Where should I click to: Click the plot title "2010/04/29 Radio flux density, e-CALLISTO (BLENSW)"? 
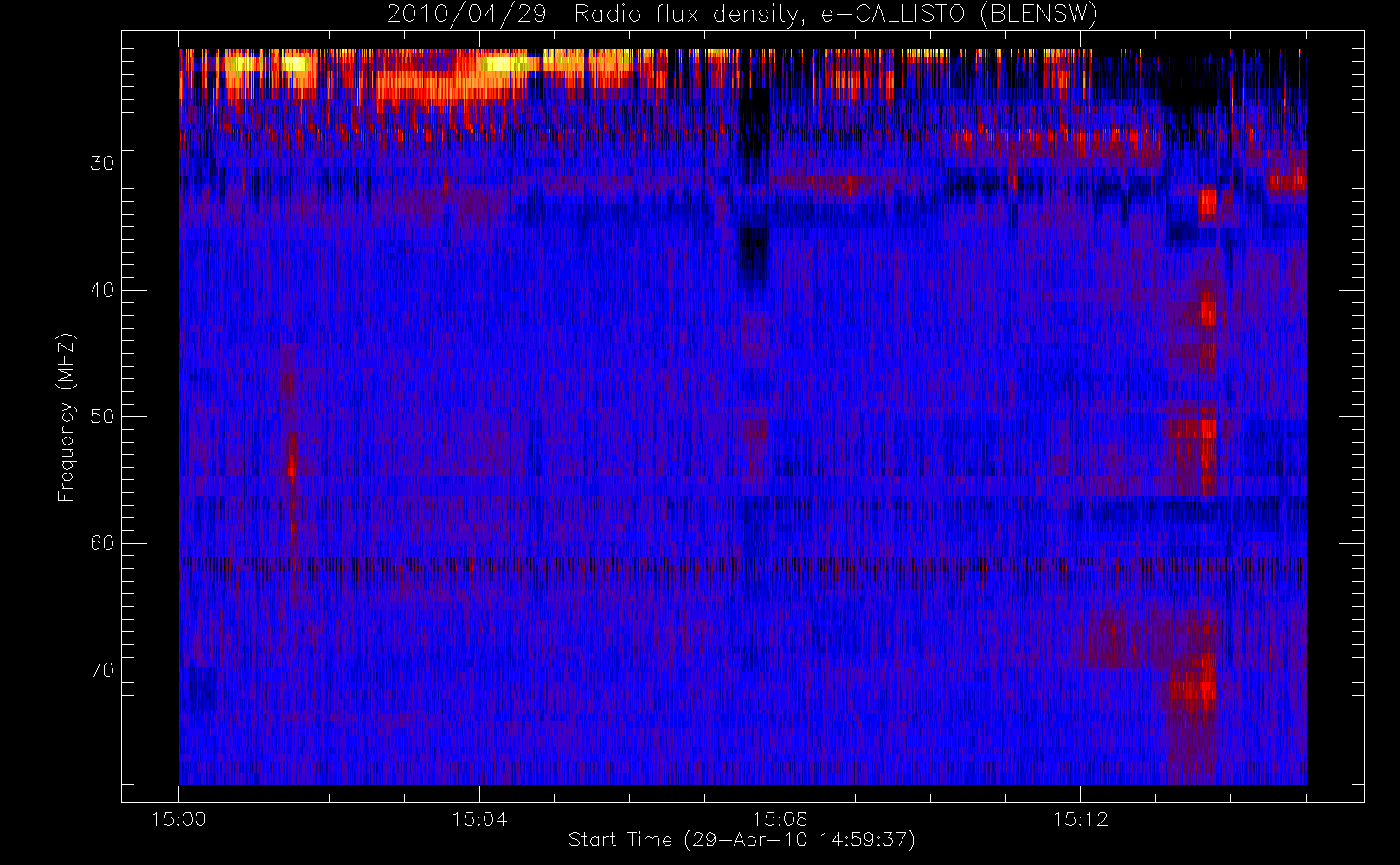click(742, 15)
